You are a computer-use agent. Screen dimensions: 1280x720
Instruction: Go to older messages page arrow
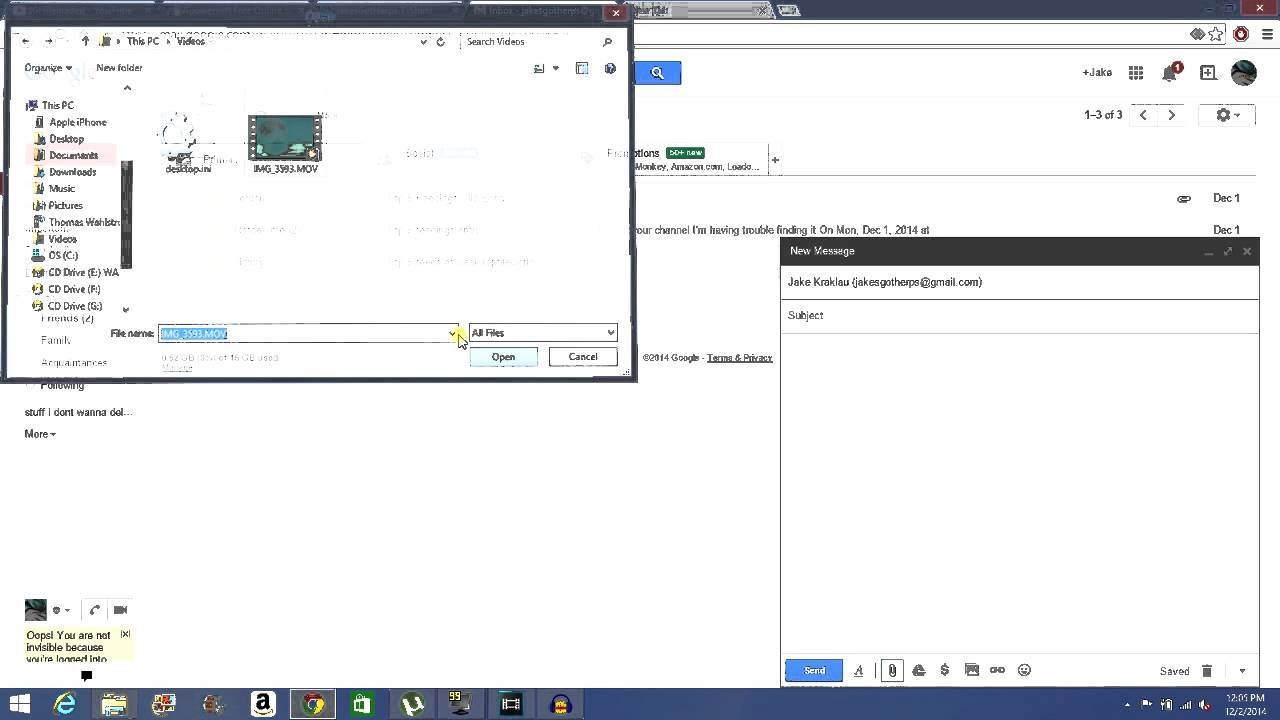tap(1171, 115)
